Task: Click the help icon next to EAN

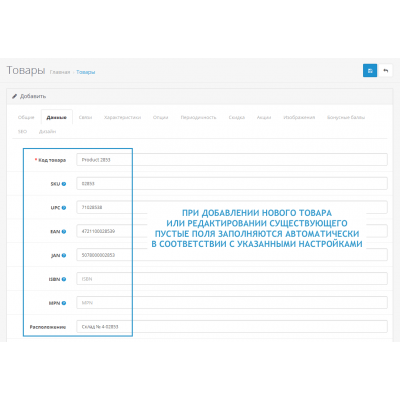Action: point(64,231)
